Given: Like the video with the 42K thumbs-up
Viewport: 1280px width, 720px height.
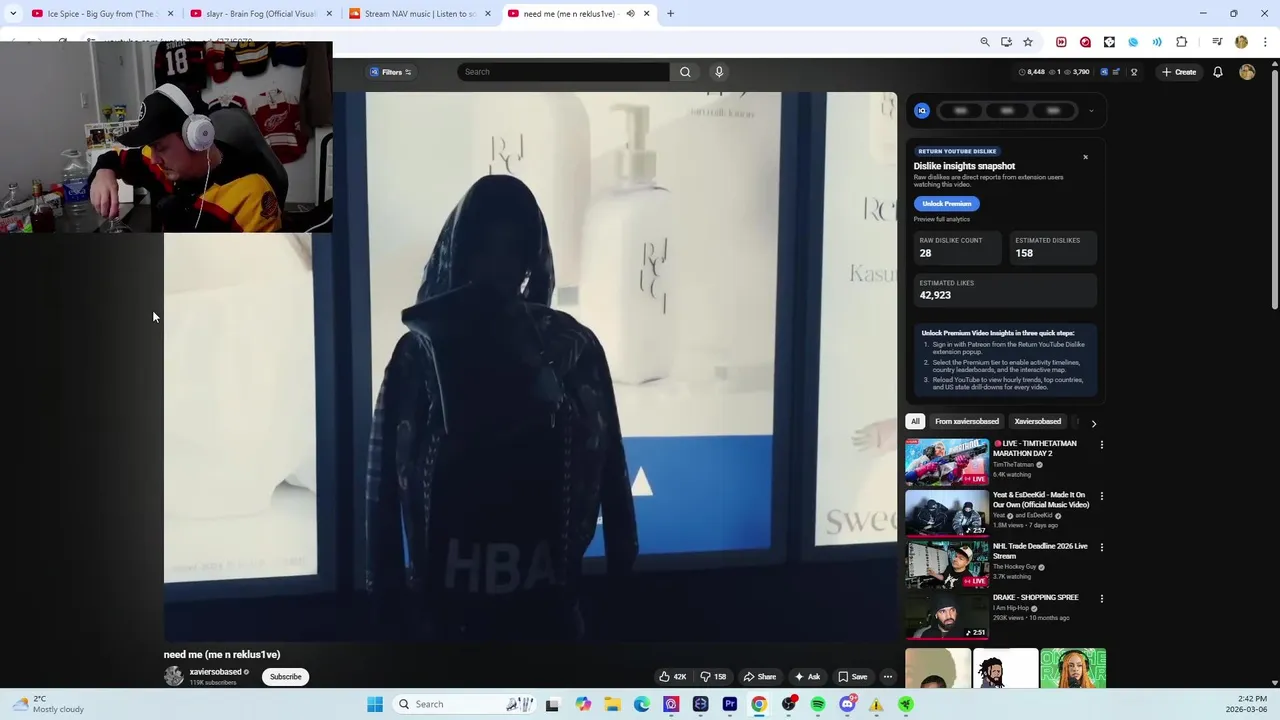Looking at the screenshot, I should tap(672, 677).
